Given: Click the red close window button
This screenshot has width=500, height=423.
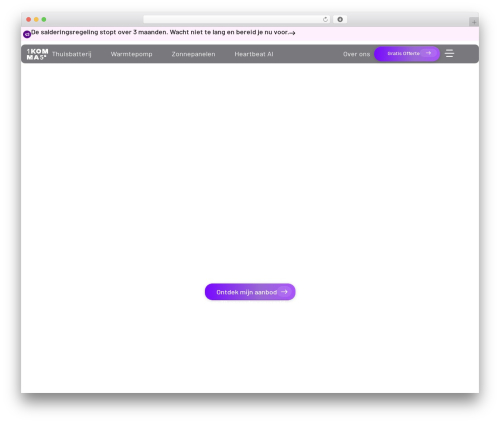Looking at the screenshot, I should point(29,19).
